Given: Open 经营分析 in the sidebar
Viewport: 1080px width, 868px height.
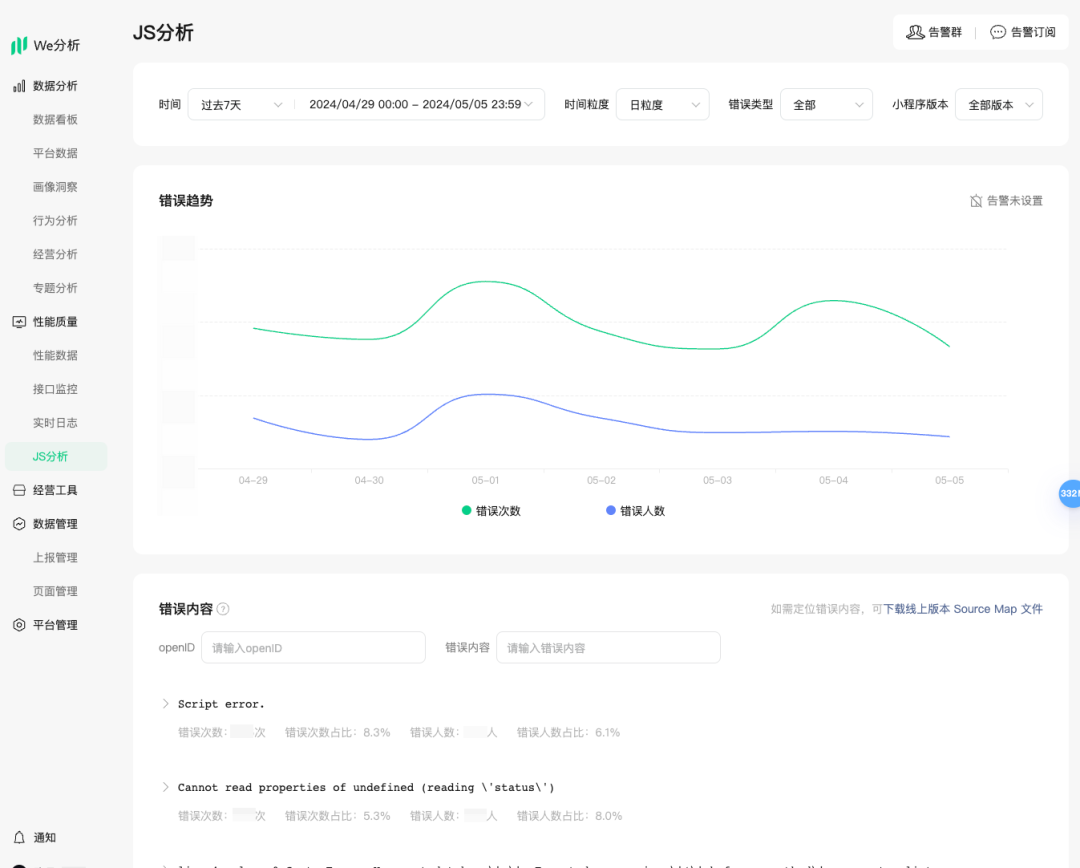Looking at the screenshot, I should pos(55,255).
